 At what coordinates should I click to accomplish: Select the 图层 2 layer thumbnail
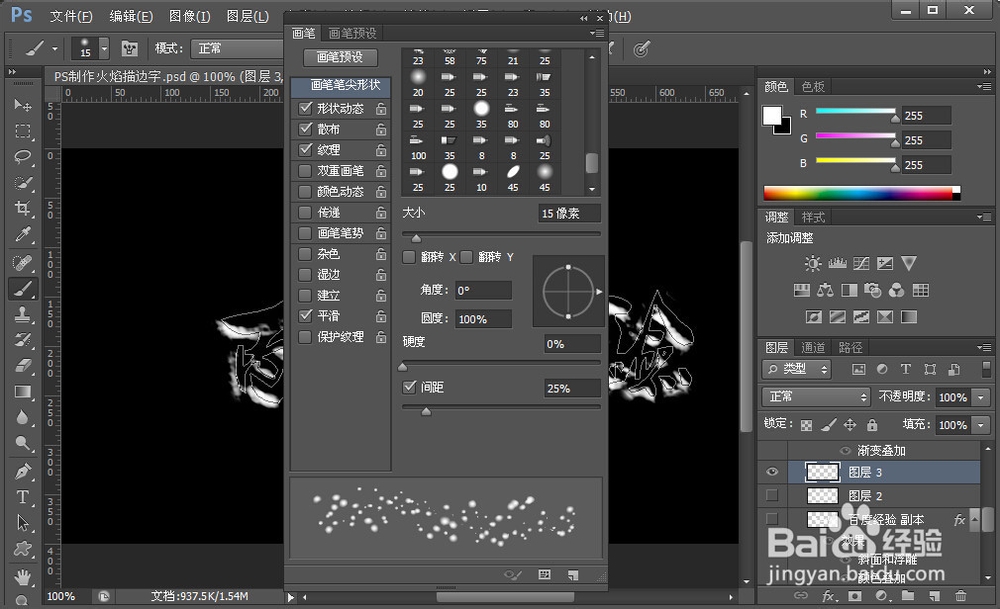tap(822, 495)
